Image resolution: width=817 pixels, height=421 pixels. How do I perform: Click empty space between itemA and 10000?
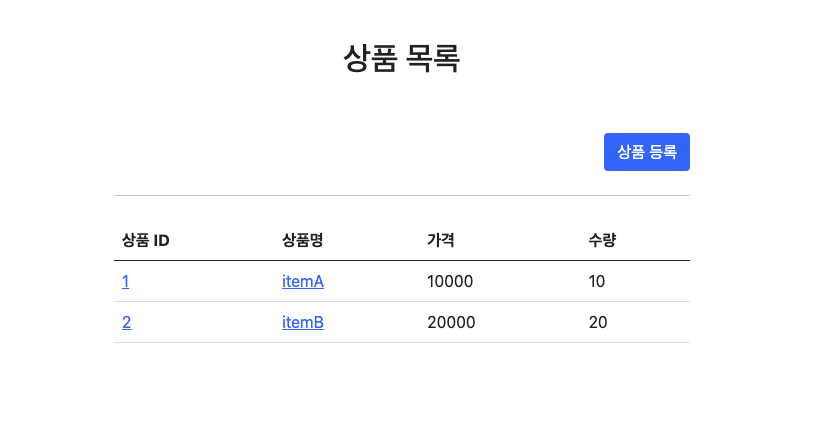(x=375, y=282)
